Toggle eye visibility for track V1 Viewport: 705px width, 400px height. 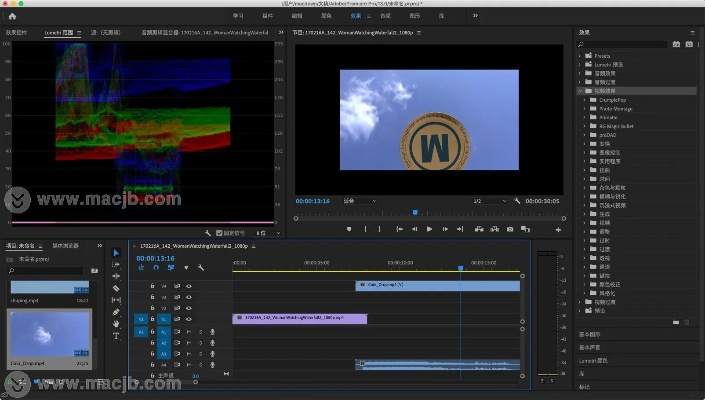188,319
